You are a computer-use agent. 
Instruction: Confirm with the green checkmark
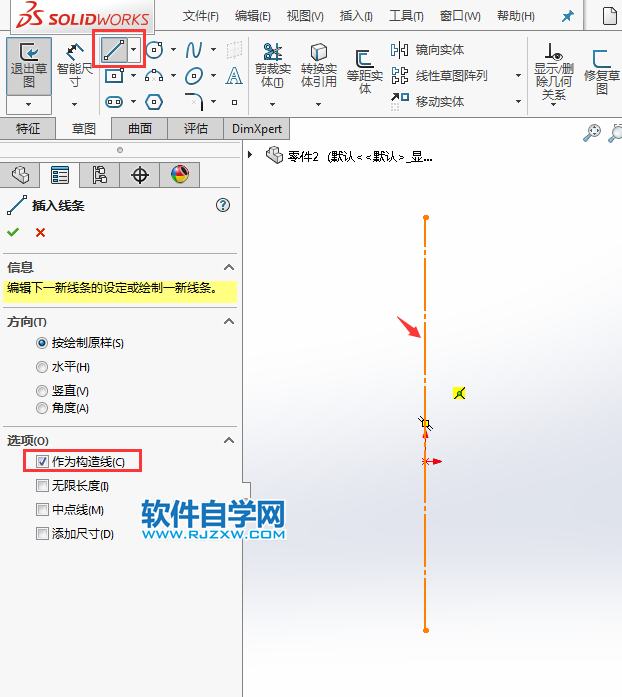[13, 232]
